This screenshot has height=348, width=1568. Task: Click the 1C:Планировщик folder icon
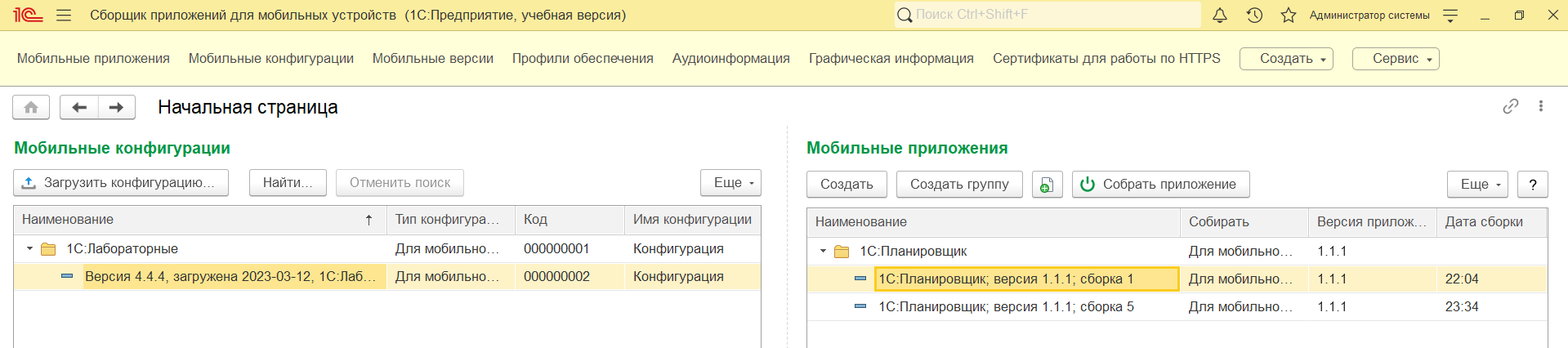842,252
